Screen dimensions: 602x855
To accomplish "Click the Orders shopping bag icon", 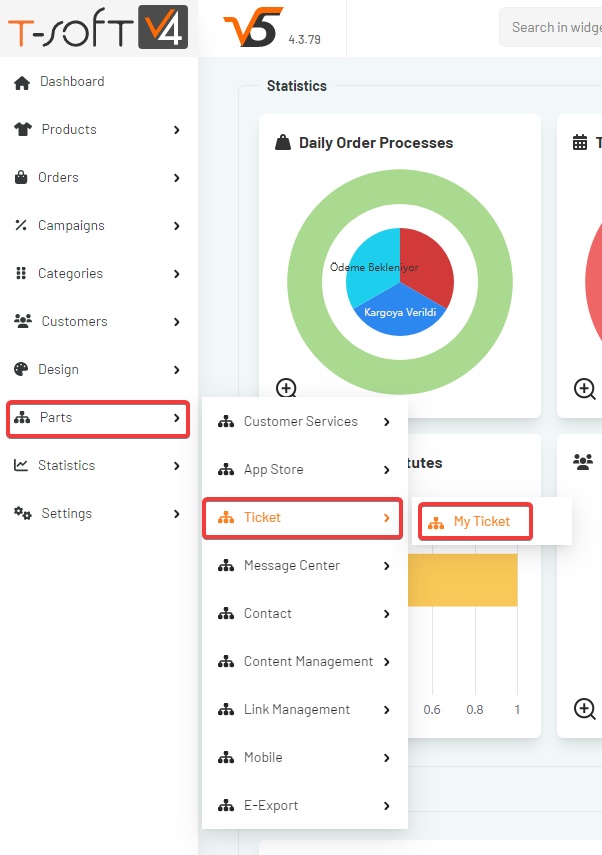I will click(21, 178).
